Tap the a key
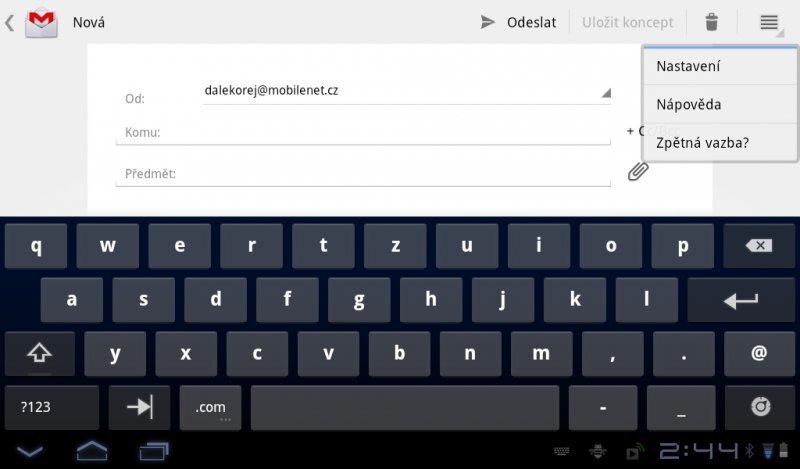 [71, 300]
